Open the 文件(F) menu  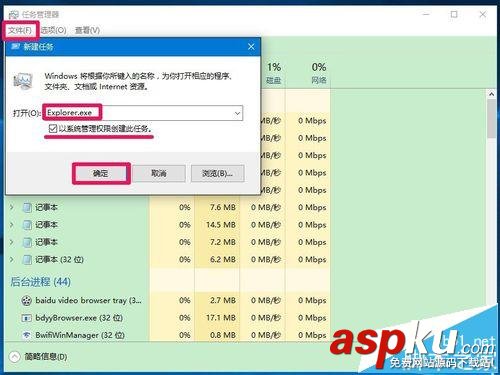coord(20,30)
